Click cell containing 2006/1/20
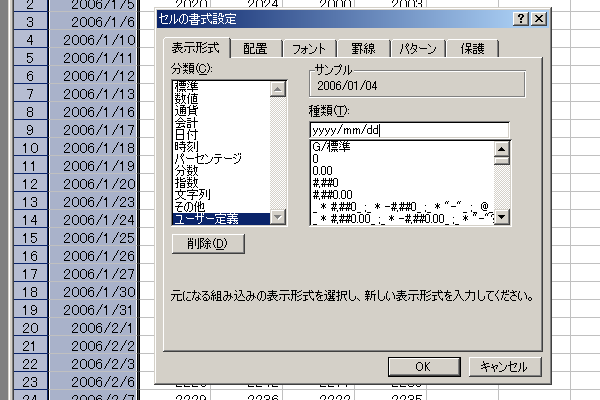The image size is (600, 400). pos(93,184)
